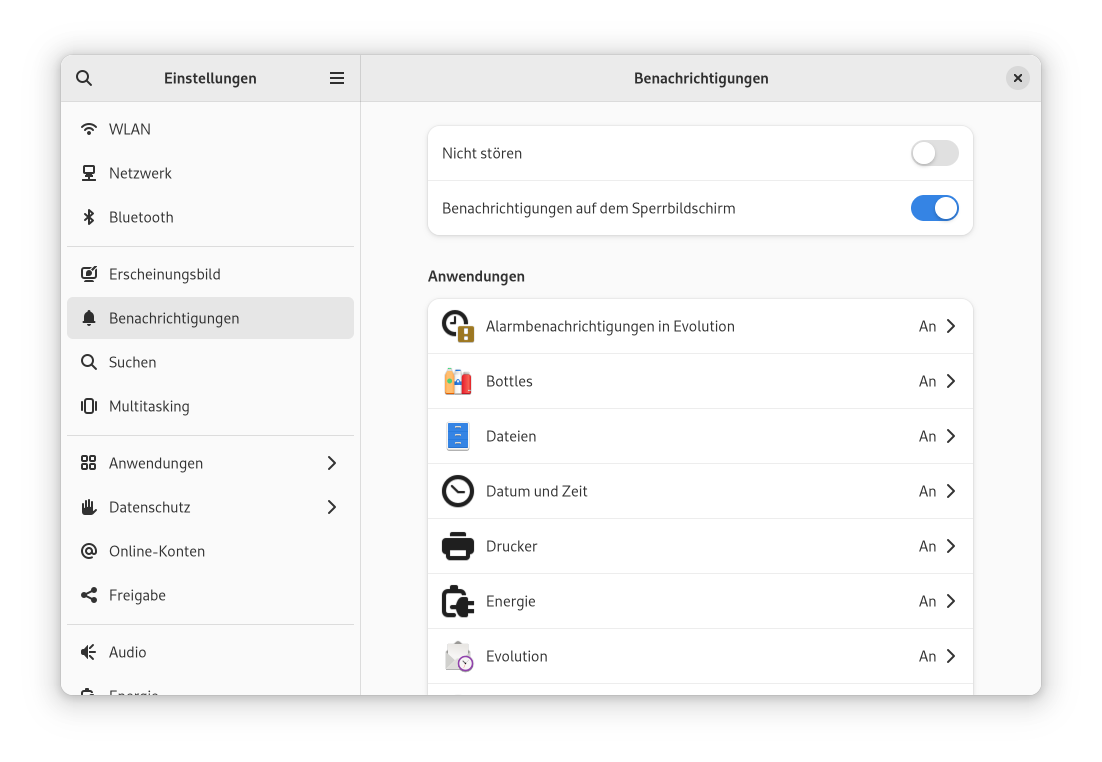Disable notifications on the Sperrbildschirm toggle
Viewport: 1102px width, 762px height.
click(x=934, y=208)
